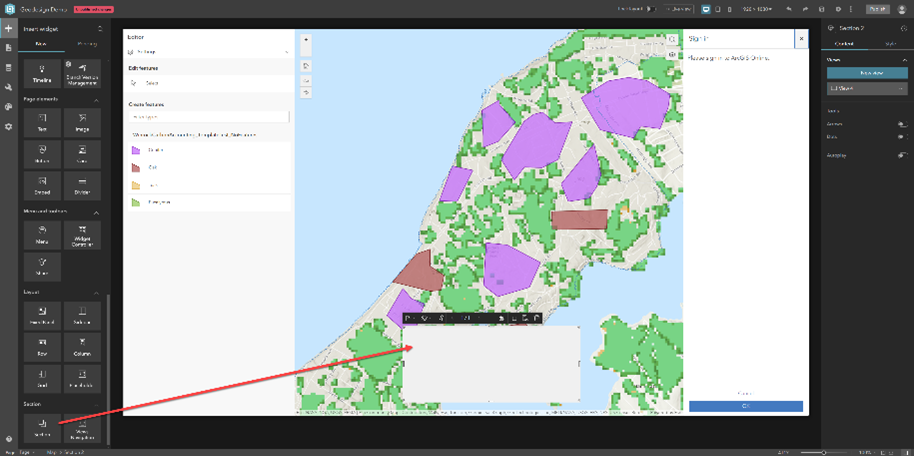Collapse the Menus and toolbars group
914x456 pixels.
coord(97,212)
